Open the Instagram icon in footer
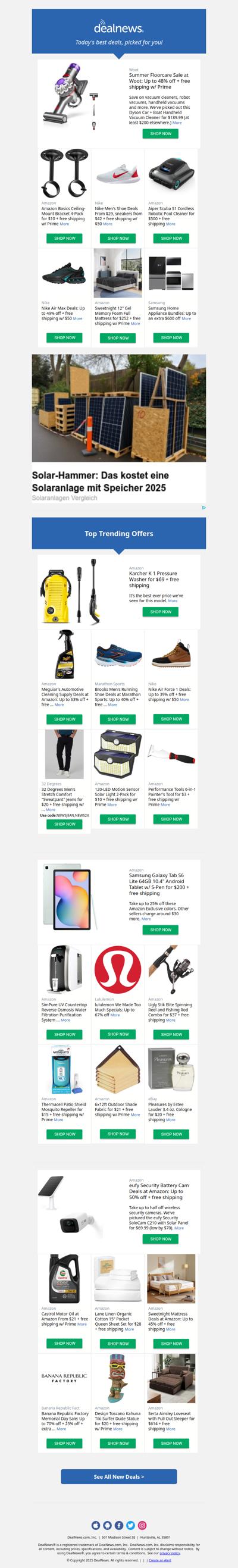The width and height of the screenshot is (238, 1568). (x=142, y=1525)
